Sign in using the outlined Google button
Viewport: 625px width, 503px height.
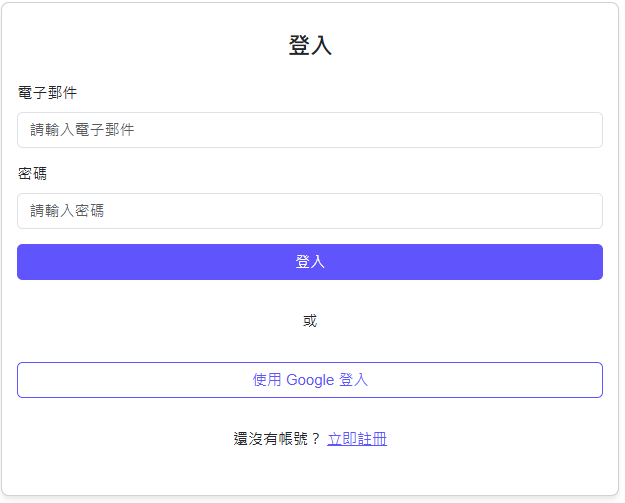(309, 380)
